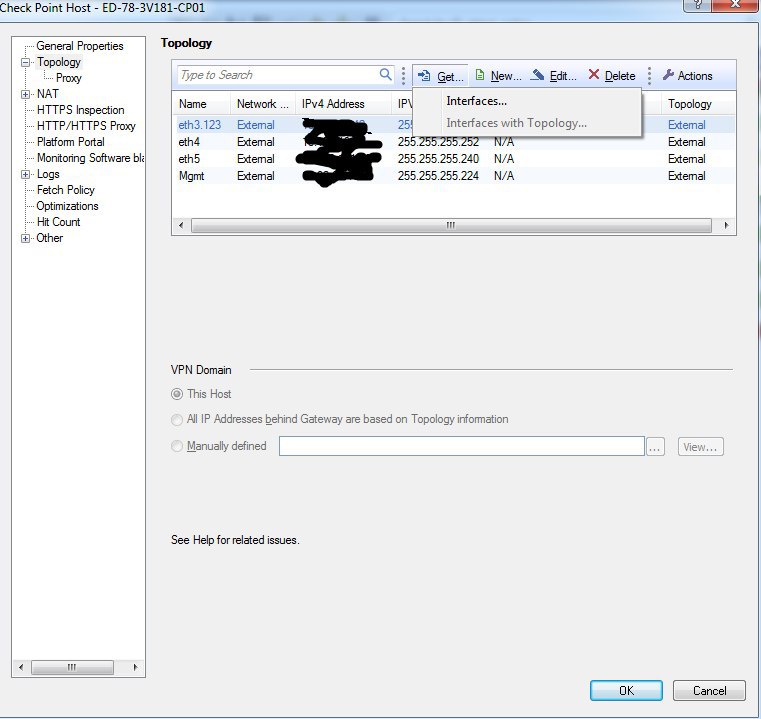Collapse the Topology tree node
The width and height of the screenshot is (761, 719).
(x=25, y=63)
